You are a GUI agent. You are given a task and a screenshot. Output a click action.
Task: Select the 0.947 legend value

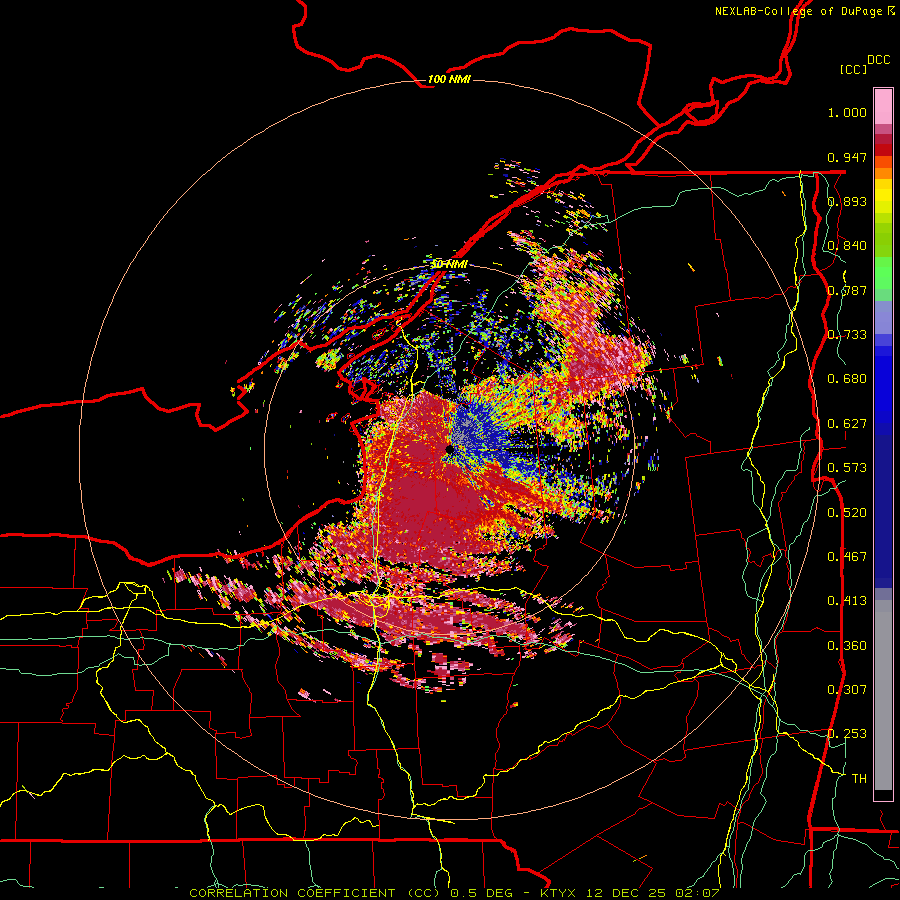pos(847,157)
